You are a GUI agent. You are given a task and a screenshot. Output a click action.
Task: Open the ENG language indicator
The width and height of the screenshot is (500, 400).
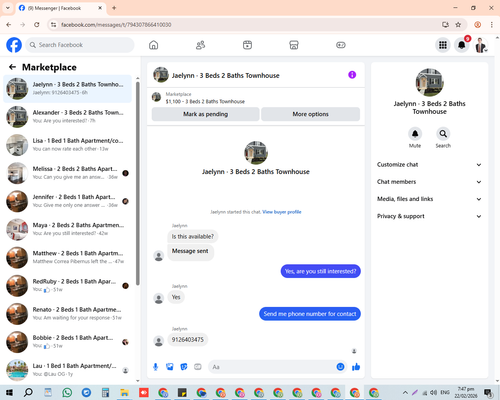pyautogui.click(x=445, y=392)
